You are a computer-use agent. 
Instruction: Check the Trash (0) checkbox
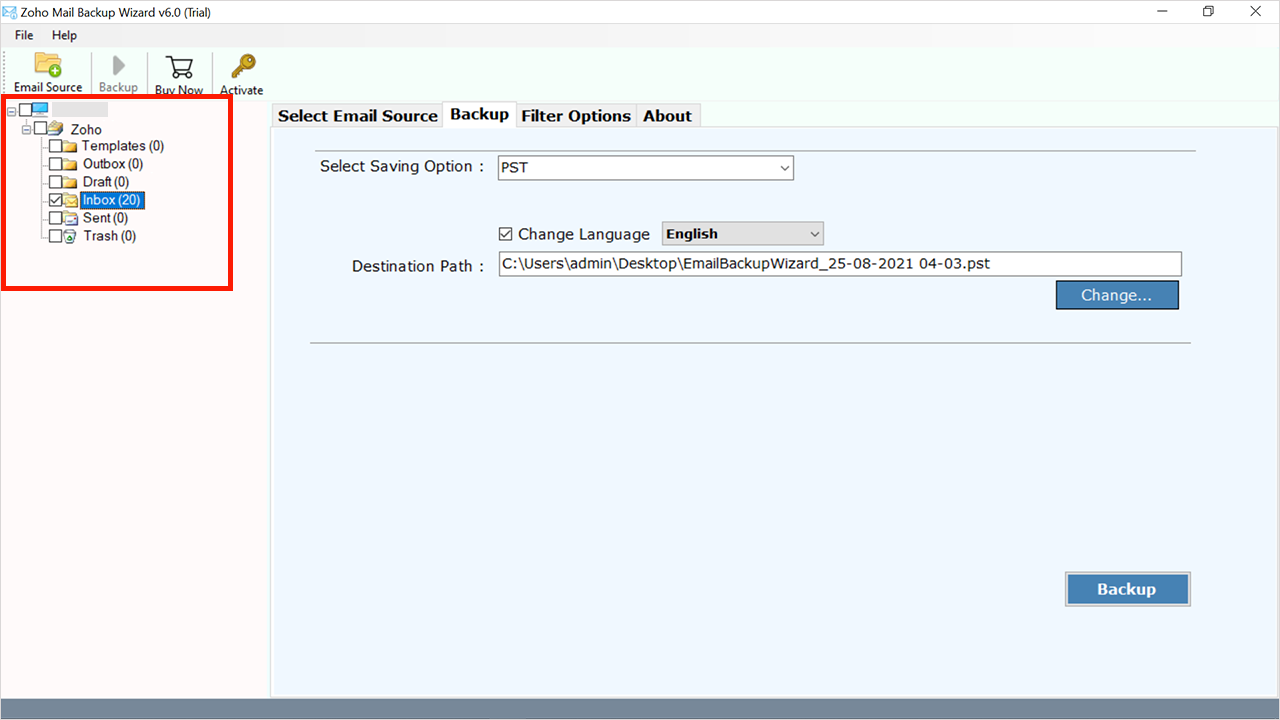pyautogui.click(x=56, y=236)
